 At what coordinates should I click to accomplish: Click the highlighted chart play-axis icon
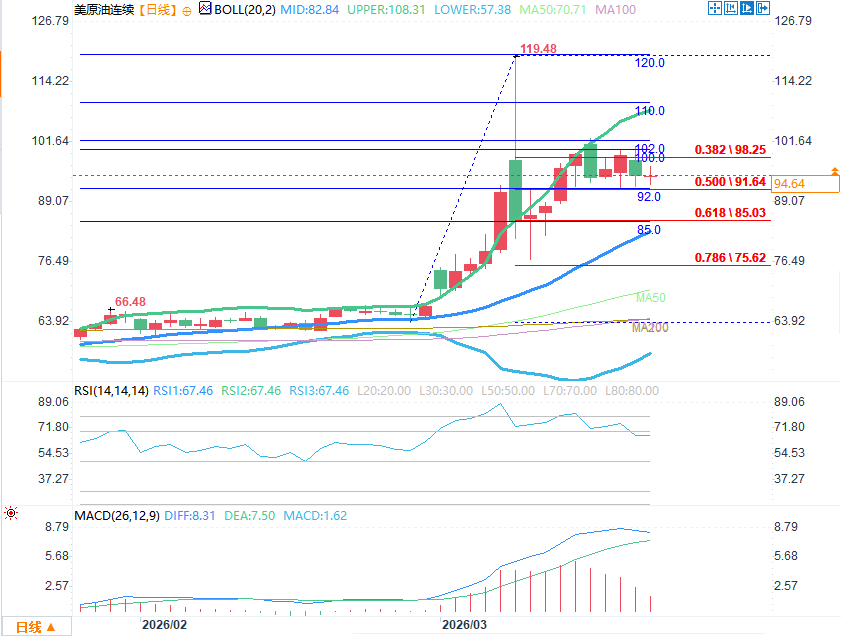pos(747,8)
